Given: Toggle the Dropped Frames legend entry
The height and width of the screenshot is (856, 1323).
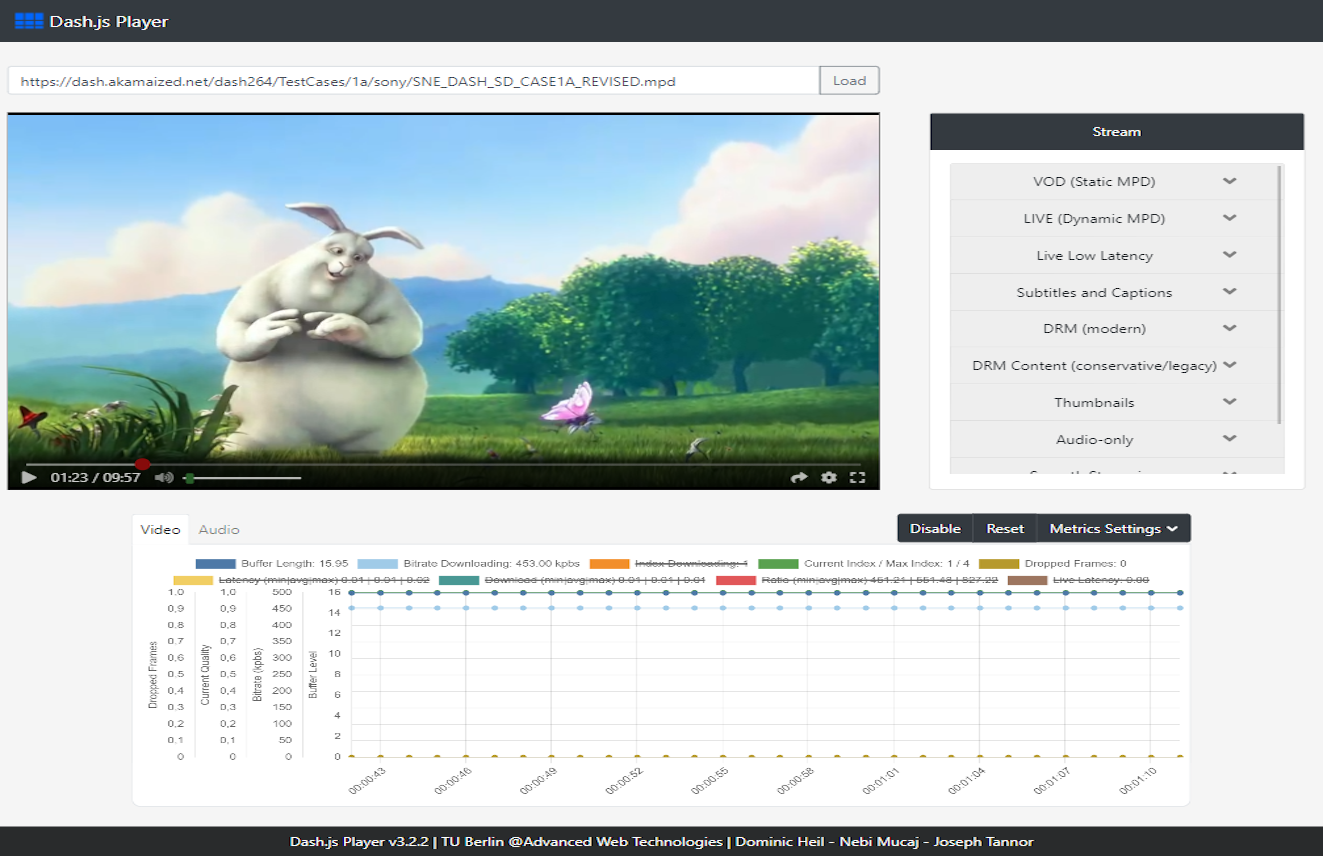Looking at the screenshot, I should pos(1053,564).
